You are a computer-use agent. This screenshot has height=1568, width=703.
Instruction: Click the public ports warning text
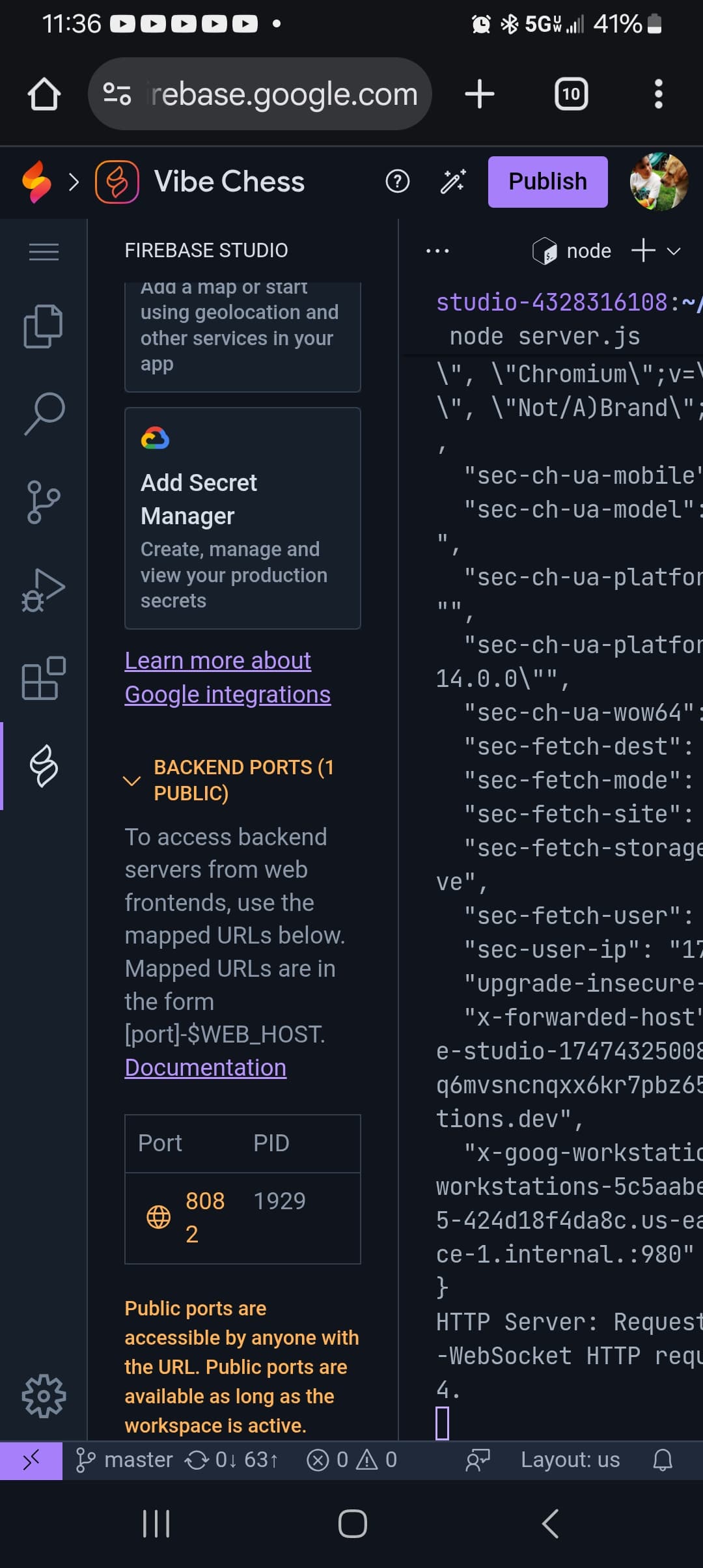(241, 1367)
